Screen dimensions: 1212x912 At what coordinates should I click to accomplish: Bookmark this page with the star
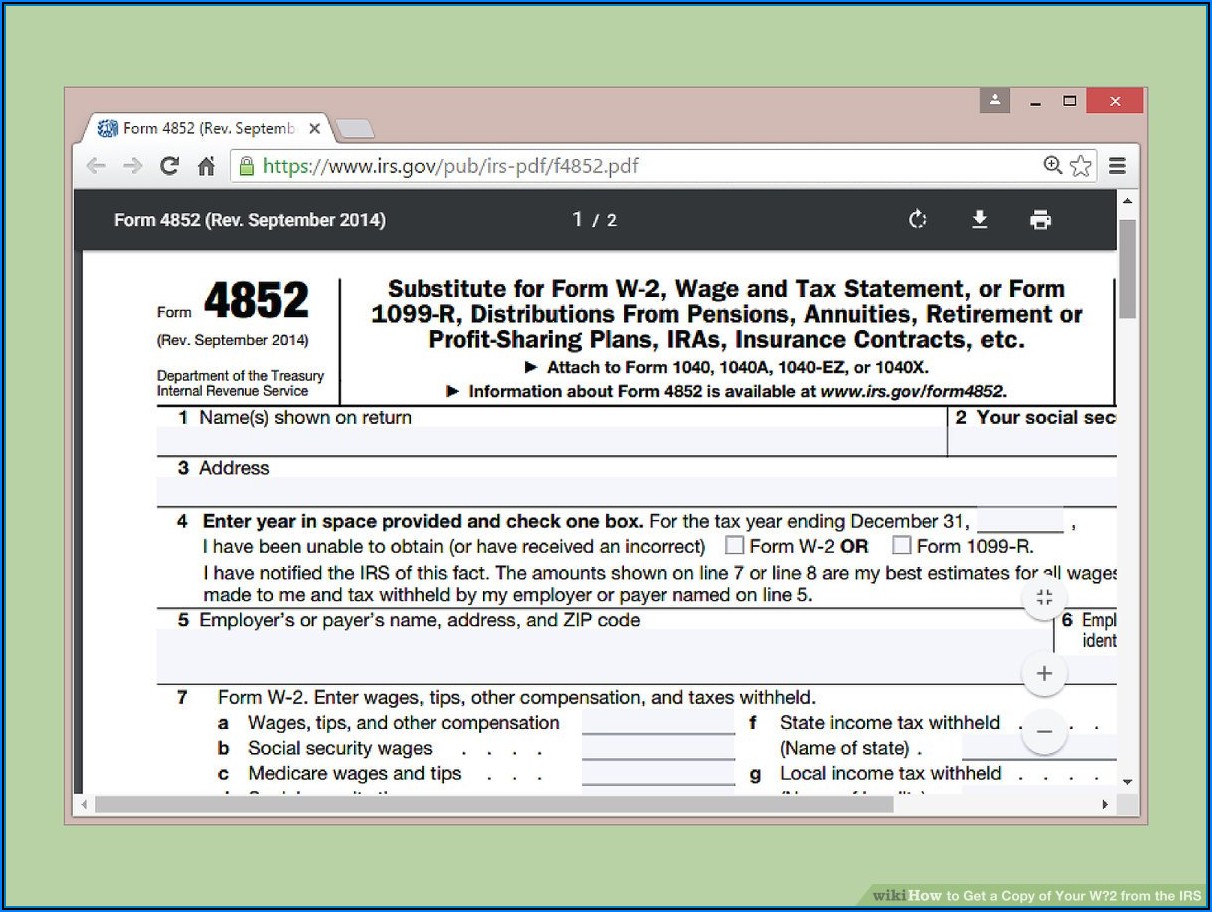pos(1081,165)
